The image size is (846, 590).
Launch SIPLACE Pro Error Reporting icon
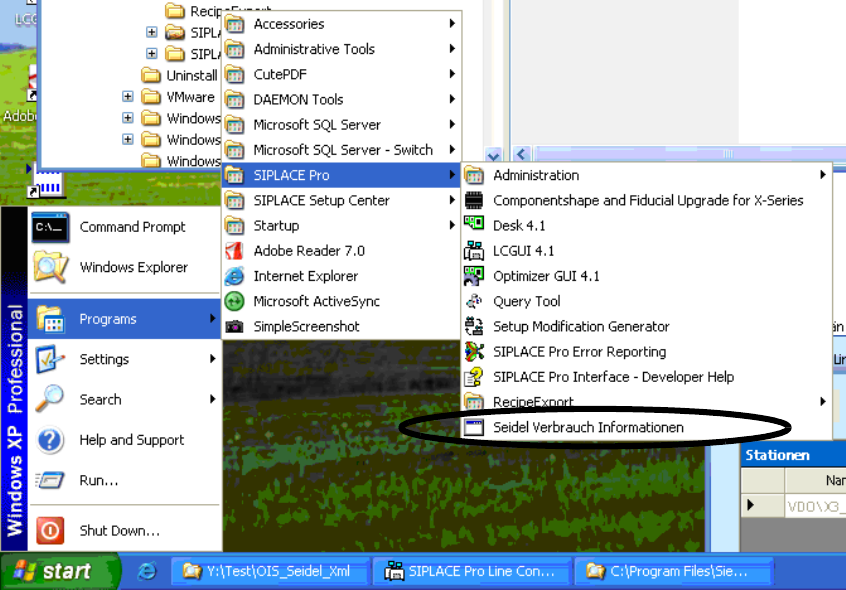click(474, 352)
